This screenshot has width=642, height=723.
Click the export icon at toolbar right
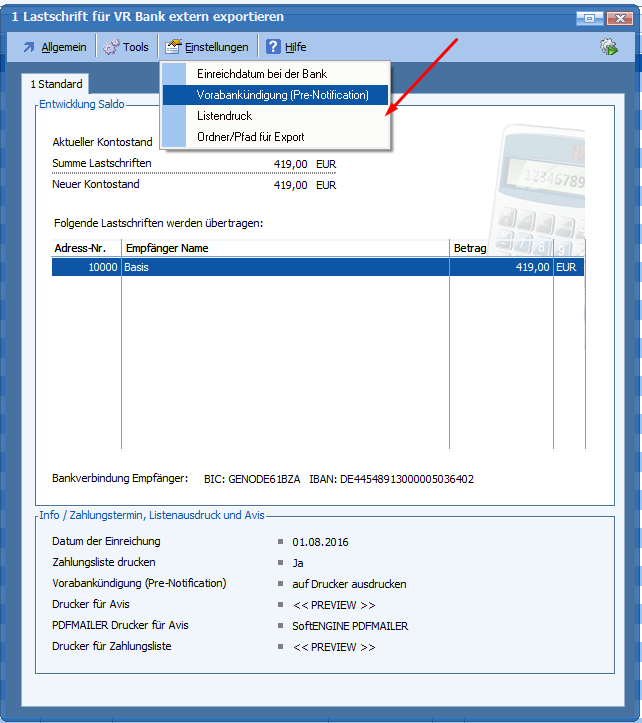608,47
